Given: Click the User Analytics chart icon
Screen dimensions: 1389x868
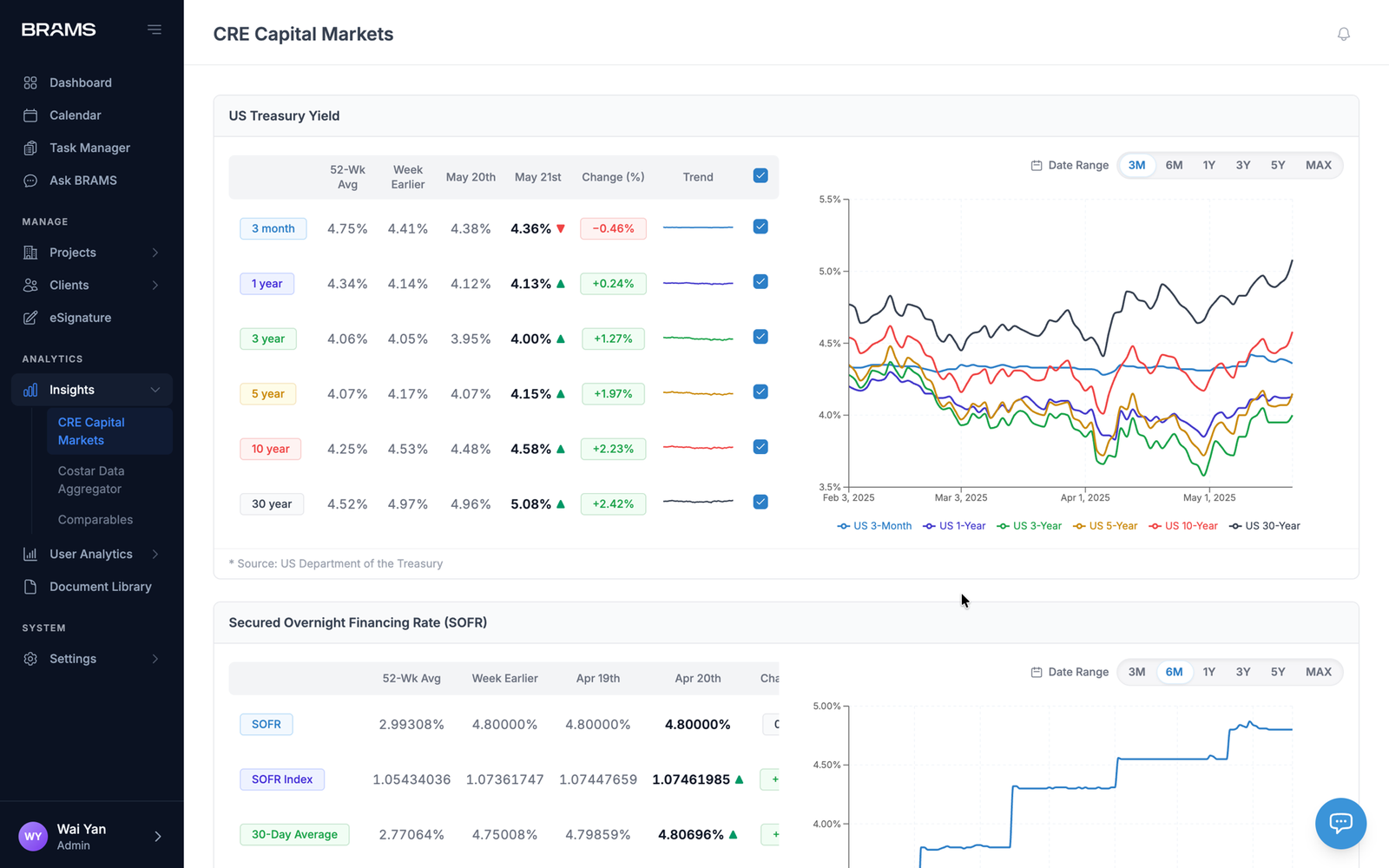Looking at the screenshot, I should coord(30,554).
